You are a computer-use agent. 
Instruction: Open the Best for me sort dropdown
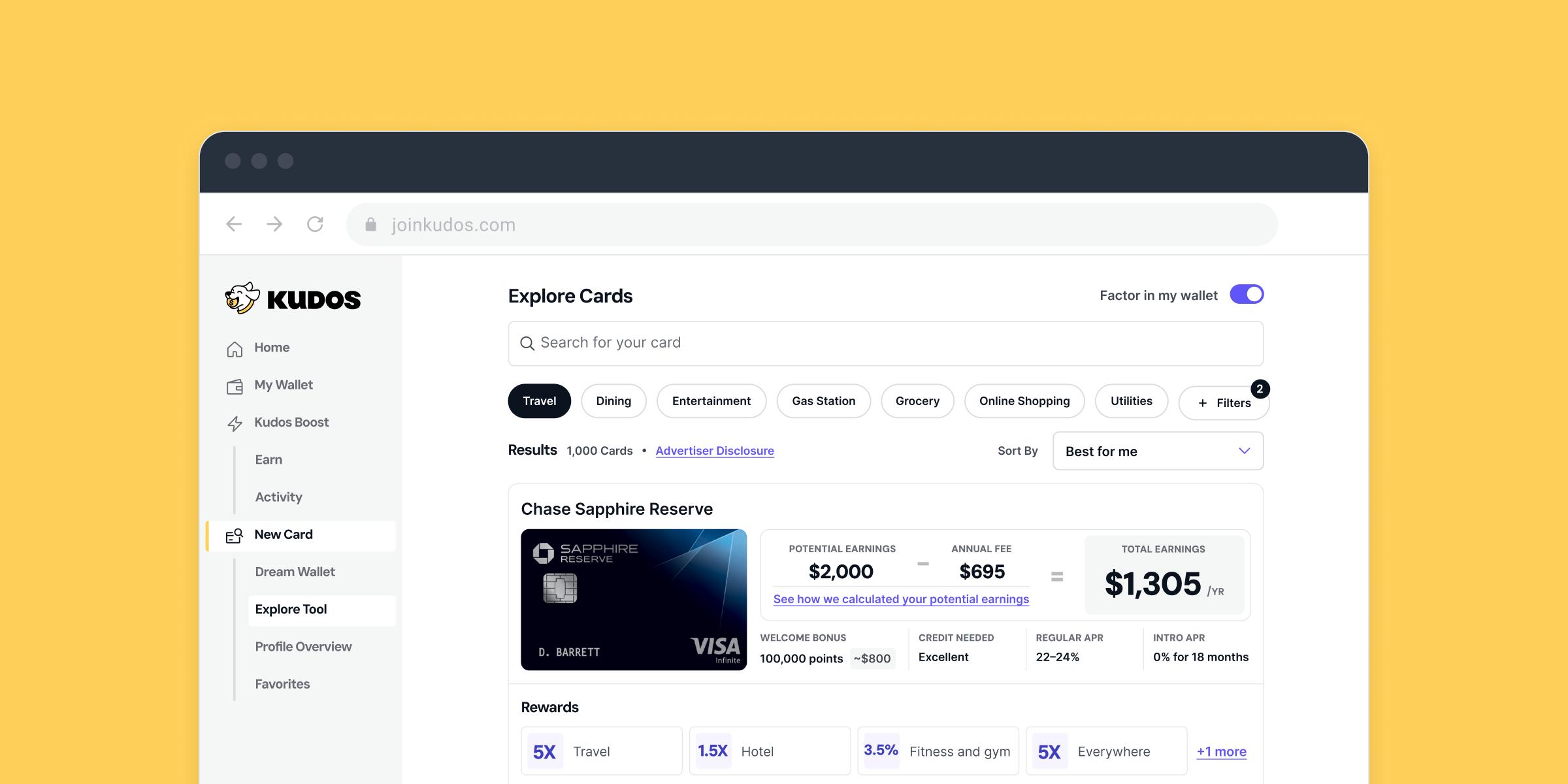[x=1158, y=451]
